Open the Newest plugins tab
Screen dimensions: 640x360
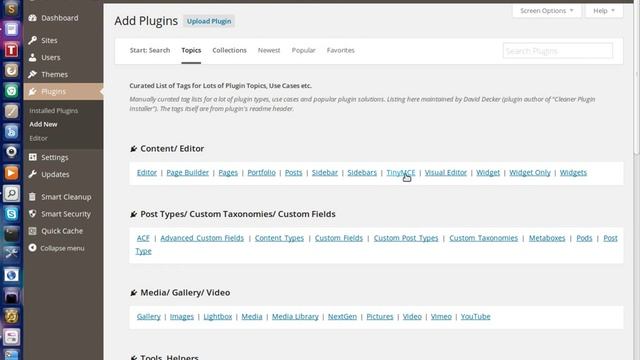coord(269,50)
